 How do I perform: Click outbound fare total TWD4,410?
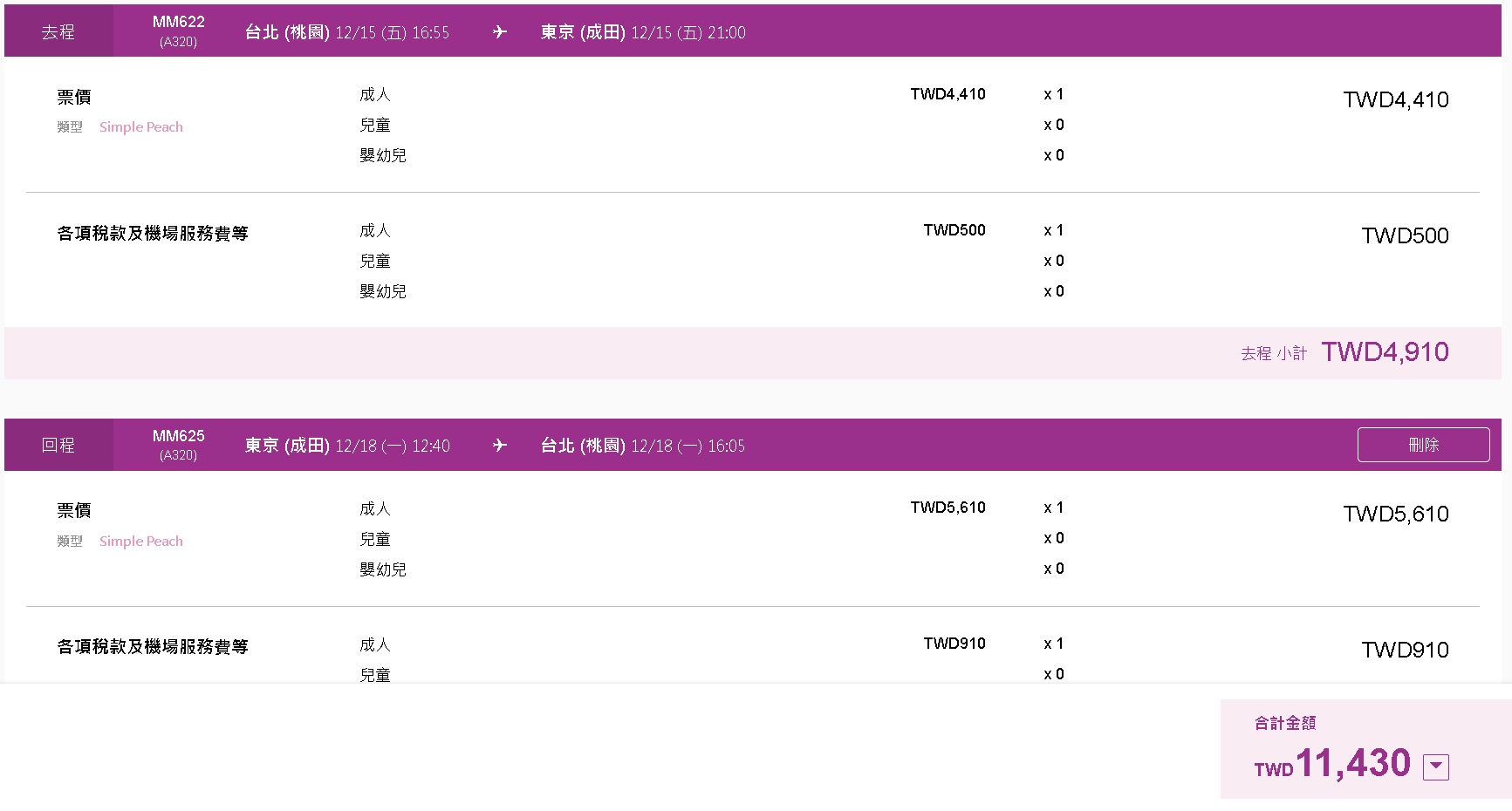click(1395, 100)
